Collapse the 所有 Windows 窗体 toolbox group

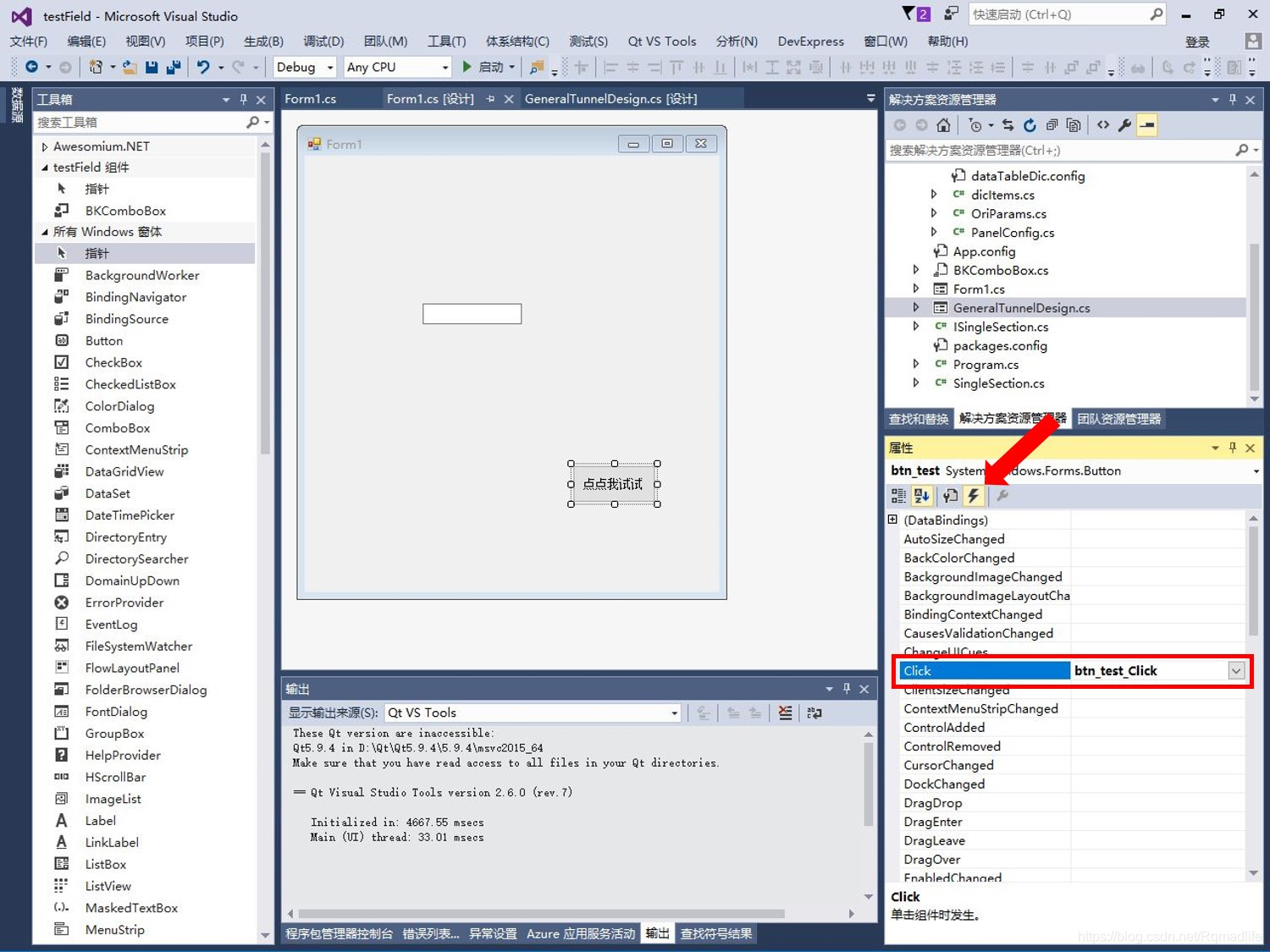point(45,232)
